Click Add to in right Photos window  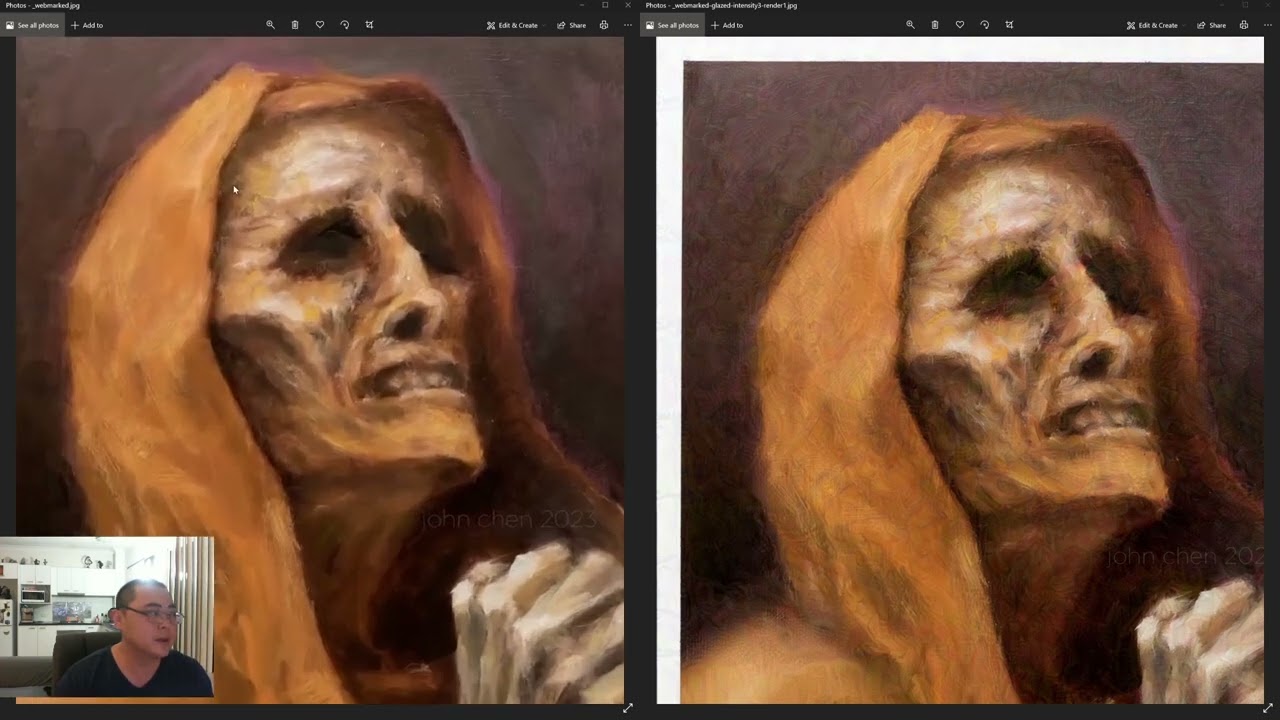[727, 25]
